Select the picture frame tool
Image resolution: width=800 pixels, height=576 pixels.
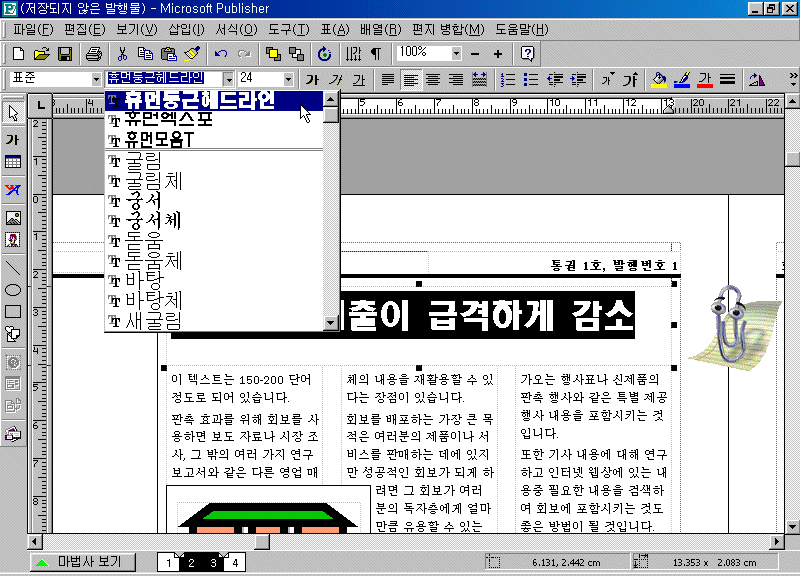(x=13, y=218)
